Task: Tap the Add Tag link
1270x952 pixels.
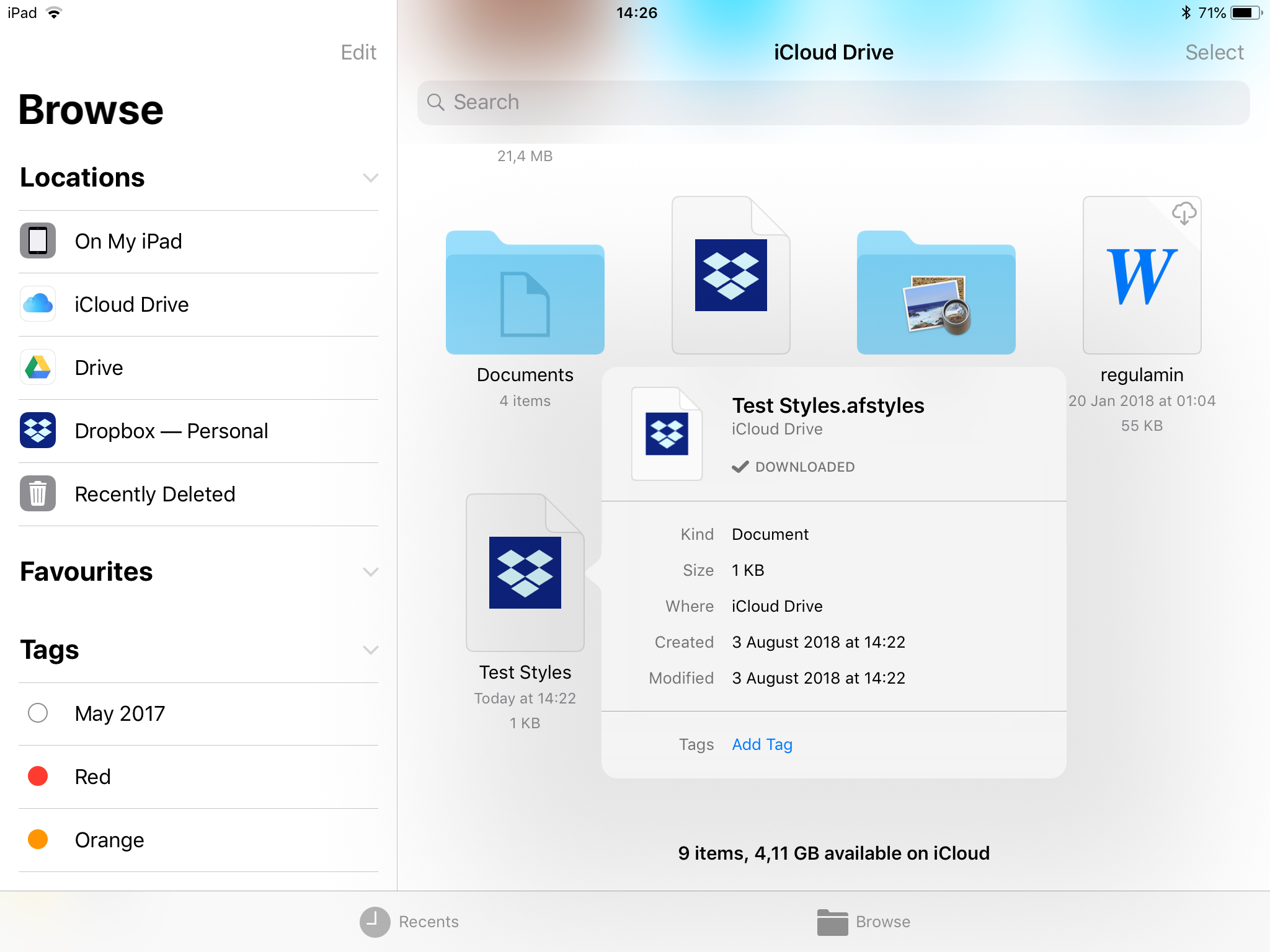Action: (762, 744)
